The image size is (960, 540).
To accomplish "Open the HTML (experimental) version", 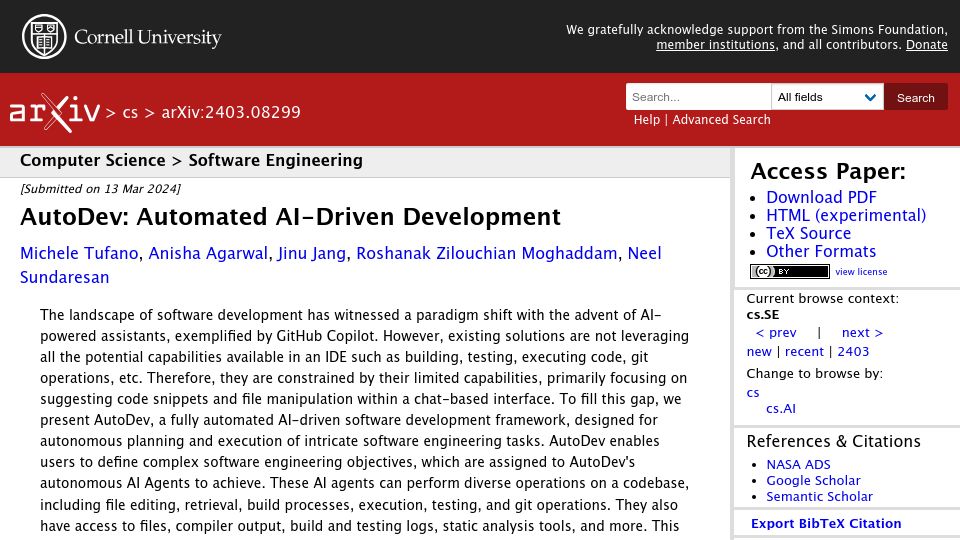I will tap(846, 216).
